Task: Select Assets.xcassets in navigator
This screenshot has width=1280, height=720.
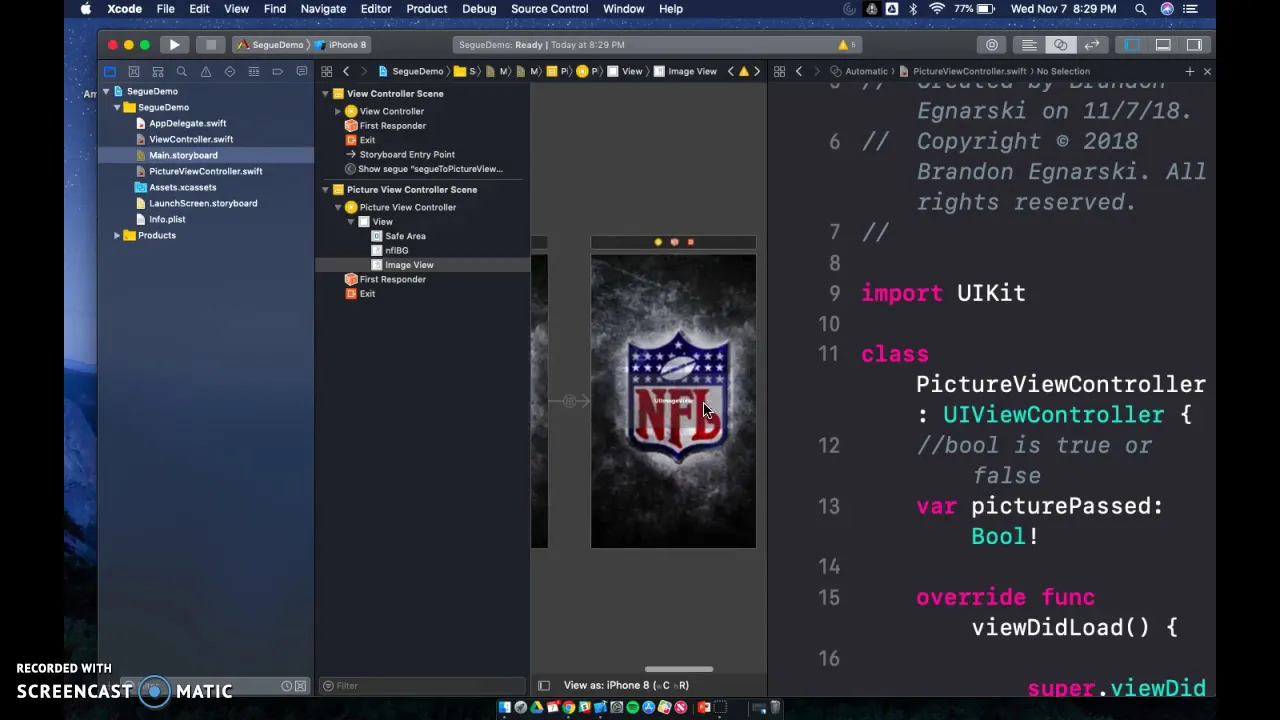Action: (182, 187)
